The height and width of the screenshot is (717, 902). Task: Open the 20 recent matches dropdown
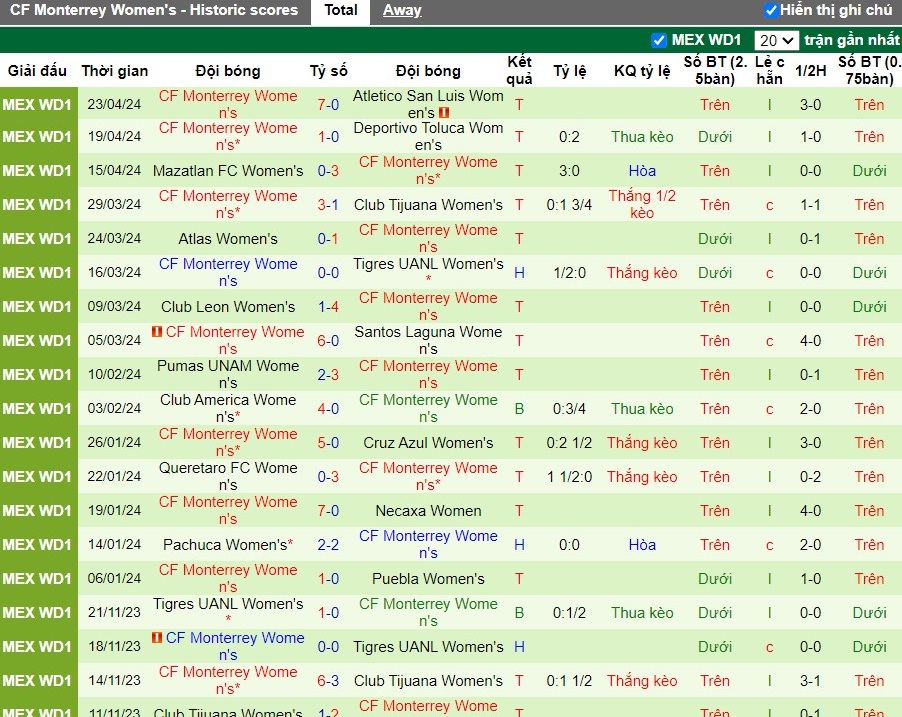click(x=776, y=40)
